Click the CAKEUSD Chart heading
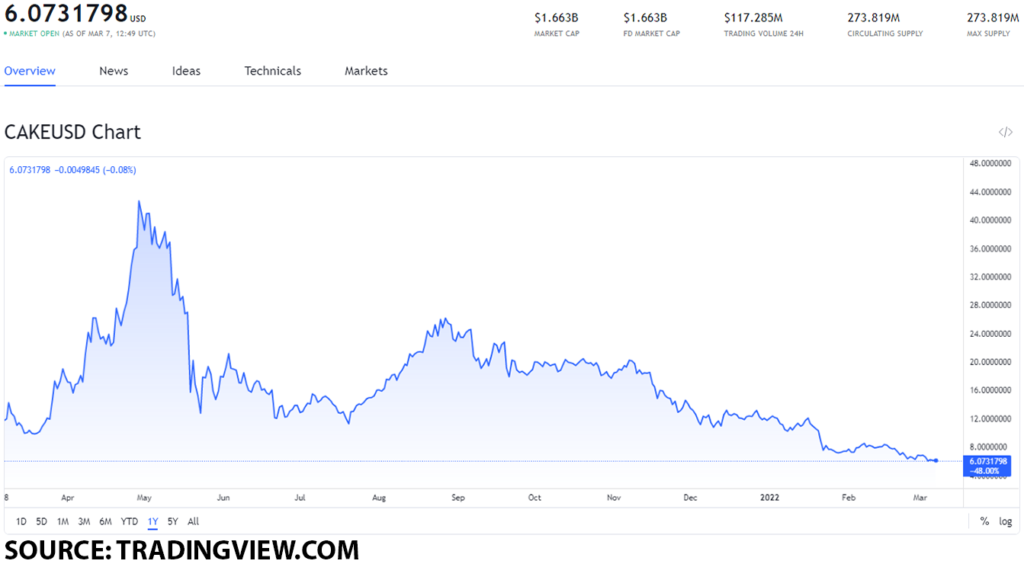The width and height of the screenshot is (1024, 564). 72,133
